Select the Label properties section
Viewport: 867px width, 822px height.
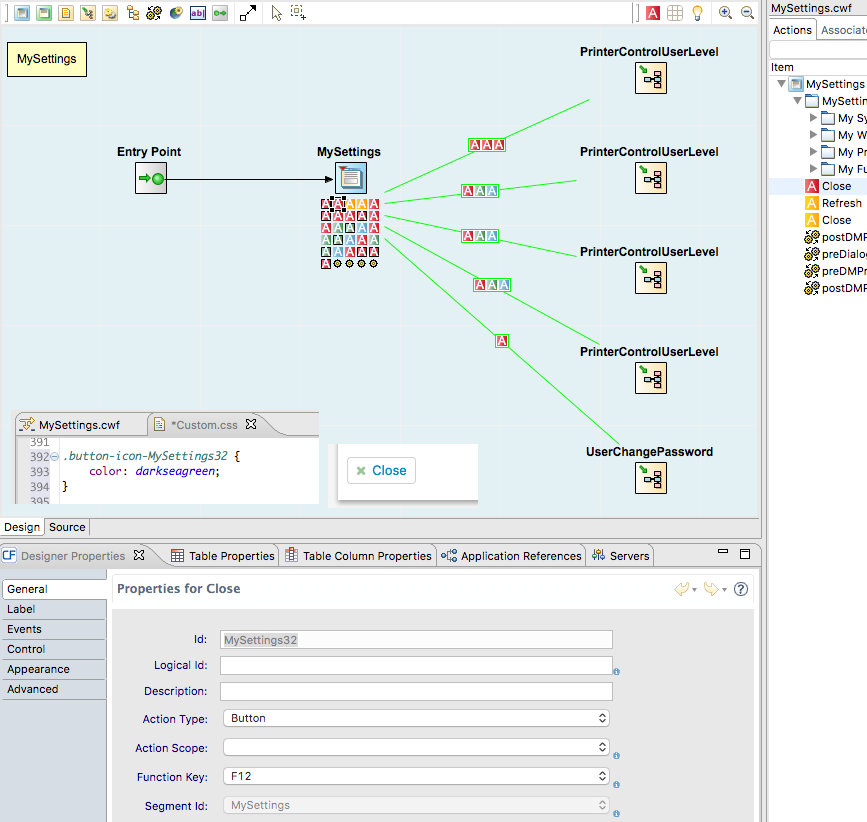[54, 609]
